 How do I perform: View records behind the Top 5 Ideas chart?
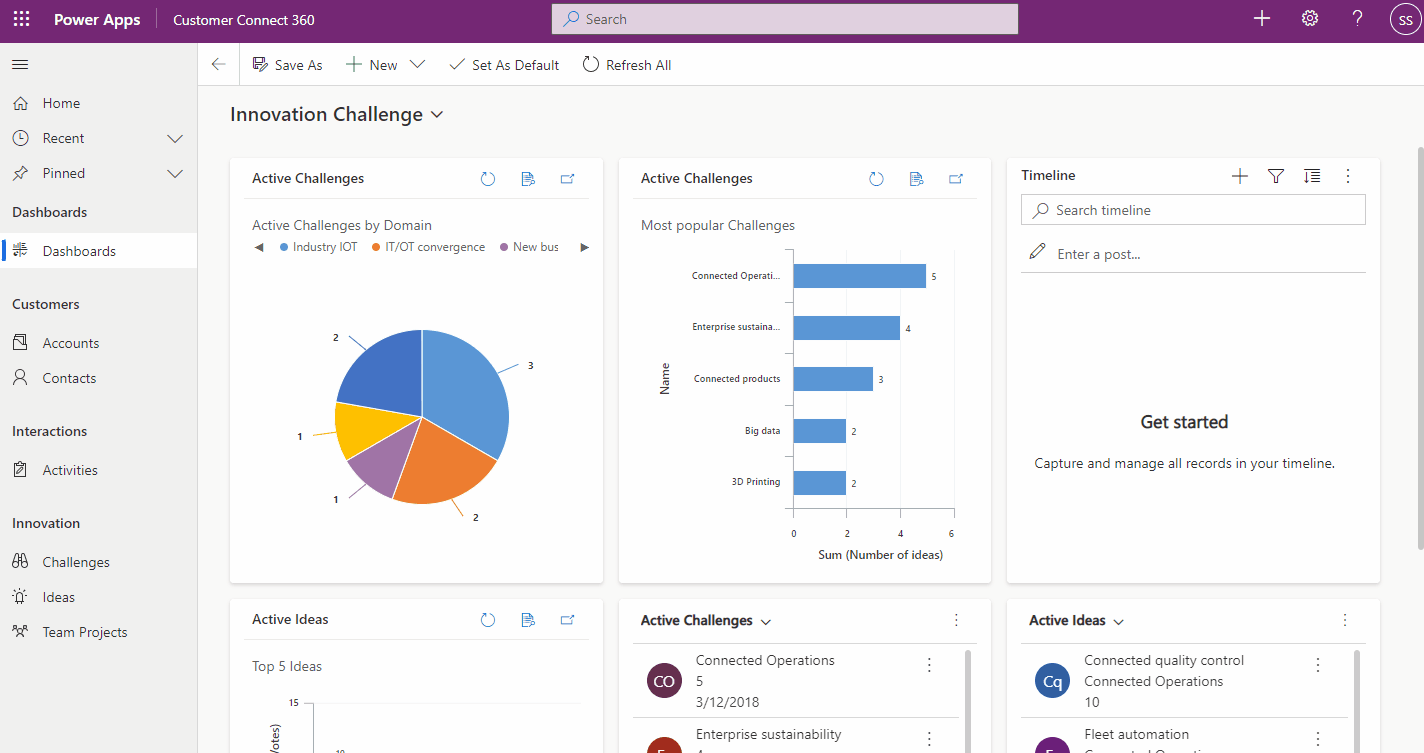tap(528, 619)
